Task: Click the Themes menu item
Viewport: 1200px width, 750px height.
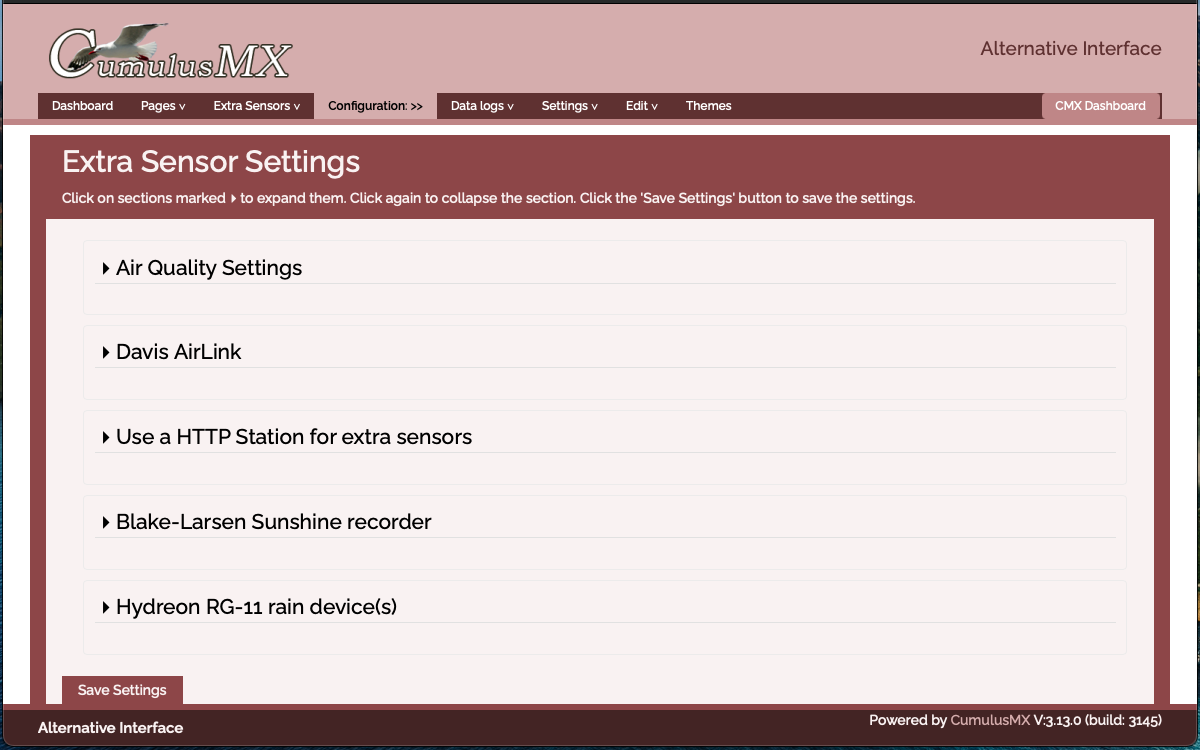Action: [x=708, y=106]
